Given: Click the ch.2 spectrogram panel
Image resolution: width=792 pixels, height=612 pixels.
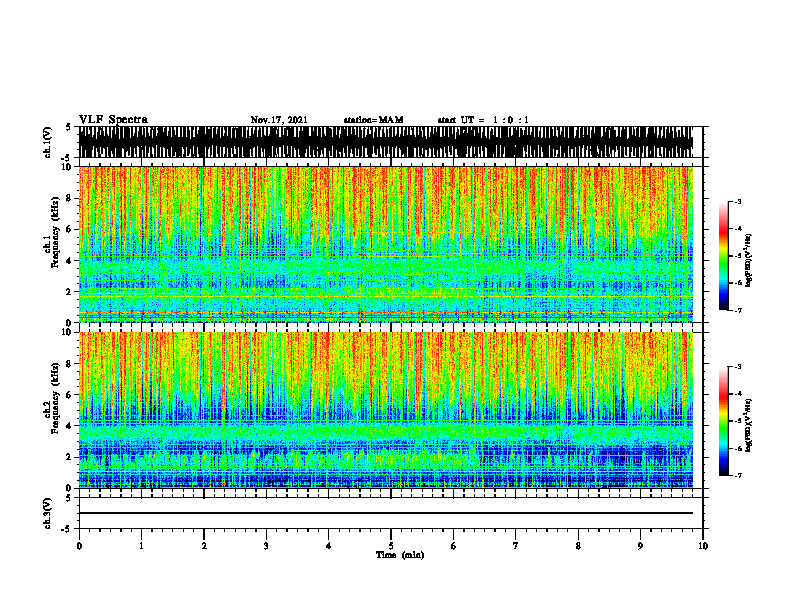Looking at the screenshot, I should pos(386,410).
